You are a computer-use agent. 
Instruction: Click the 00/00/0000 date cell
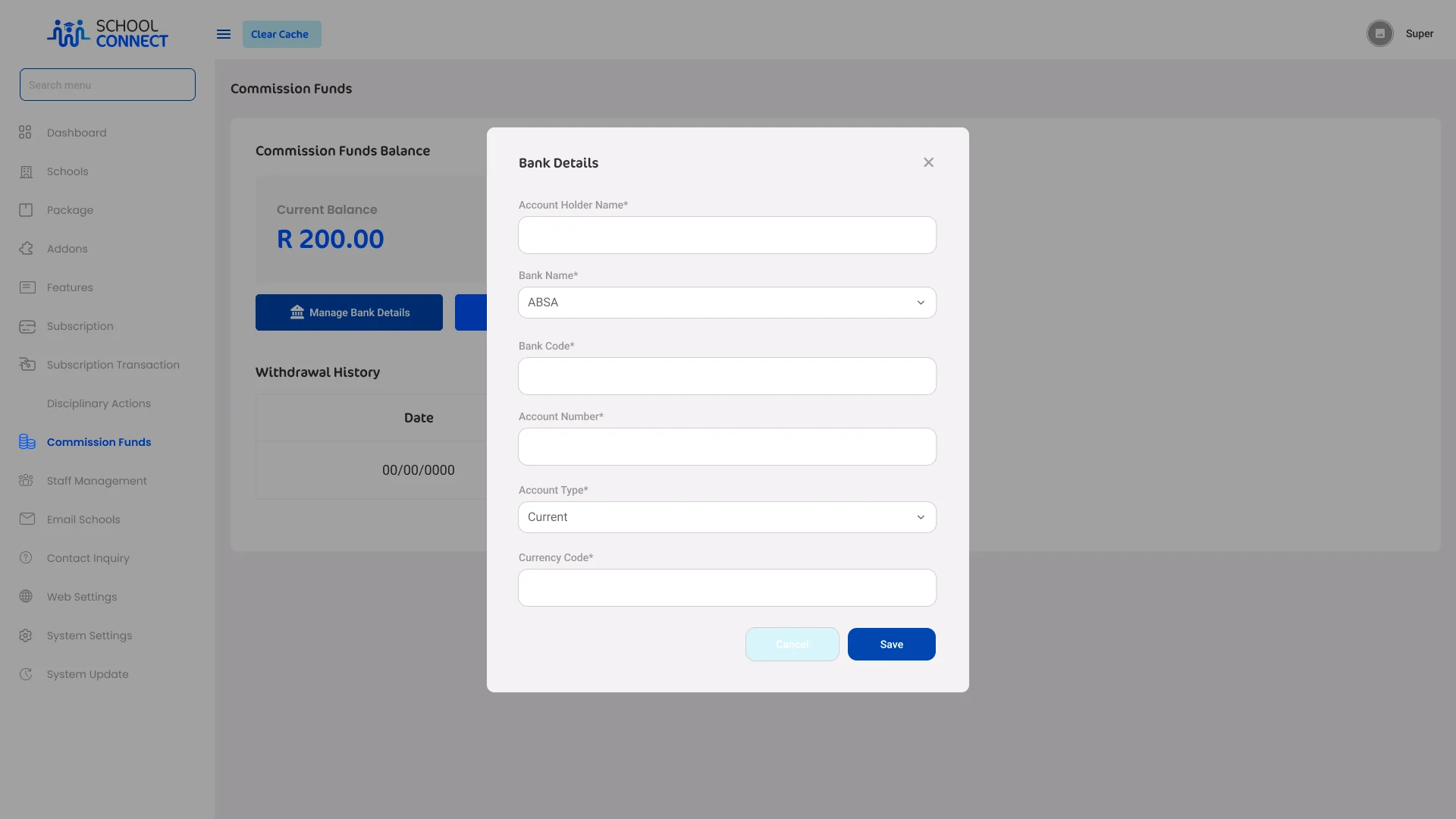(x=419, y=470)
